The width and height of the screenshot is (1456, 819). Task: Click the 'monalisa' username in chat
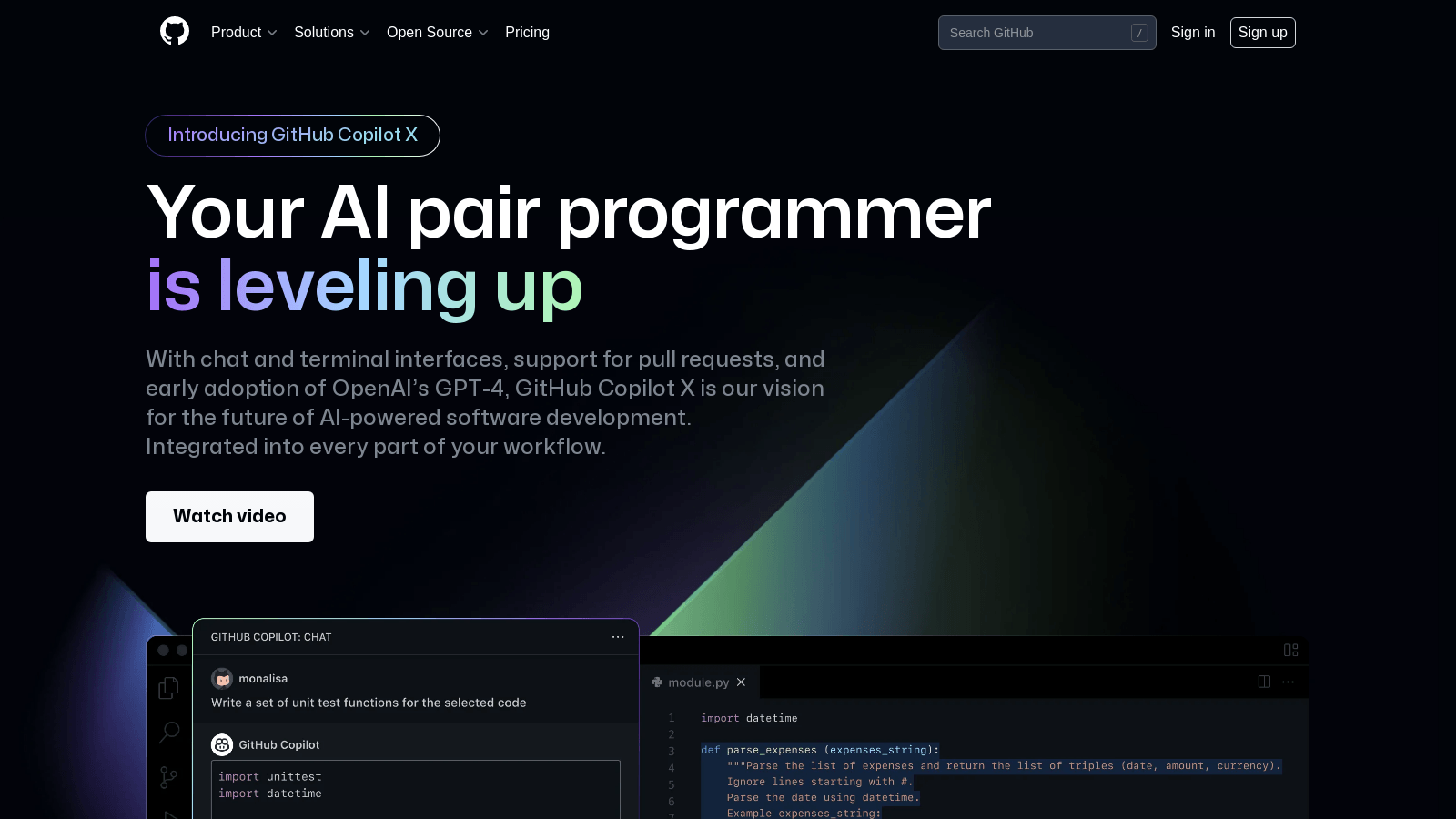pos(263,679)
